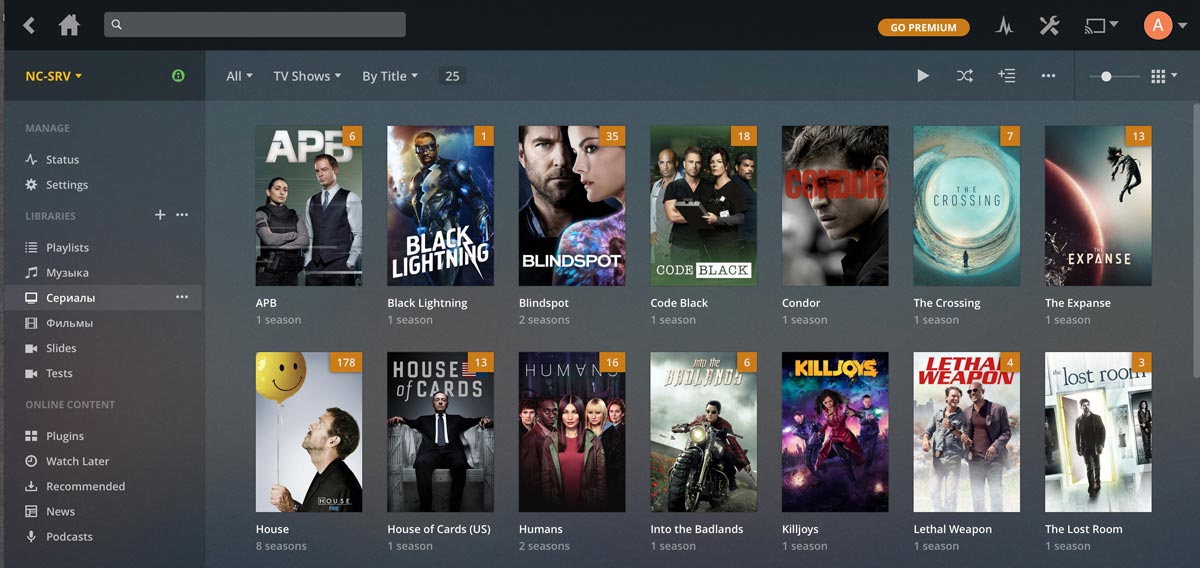The image size is (1200, 568).
Task: Open the By Title sort dropdown
Action: coord(390,76)
